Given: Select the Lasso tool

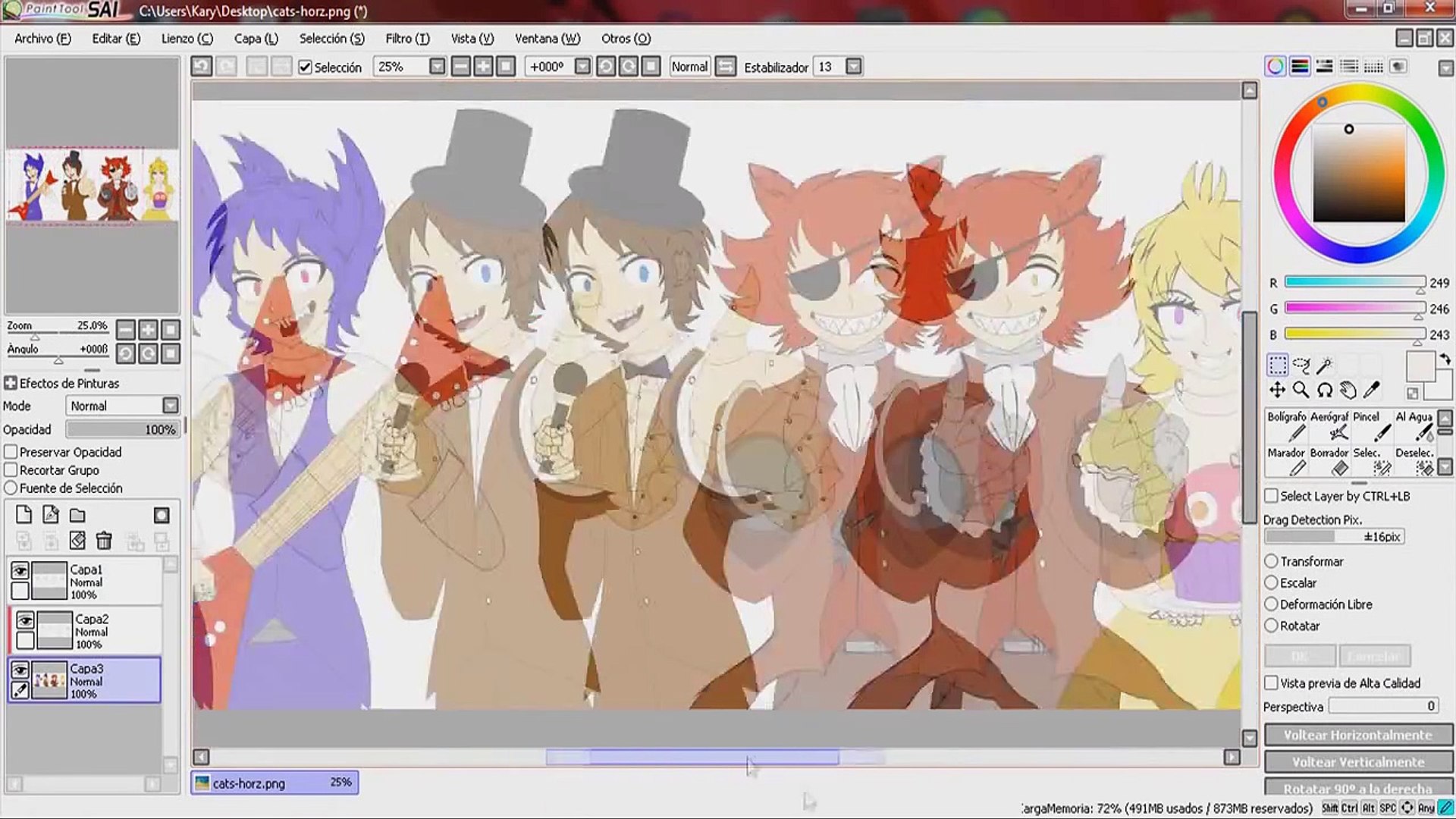Looking at the screenshot, I should click(1301, 366).
